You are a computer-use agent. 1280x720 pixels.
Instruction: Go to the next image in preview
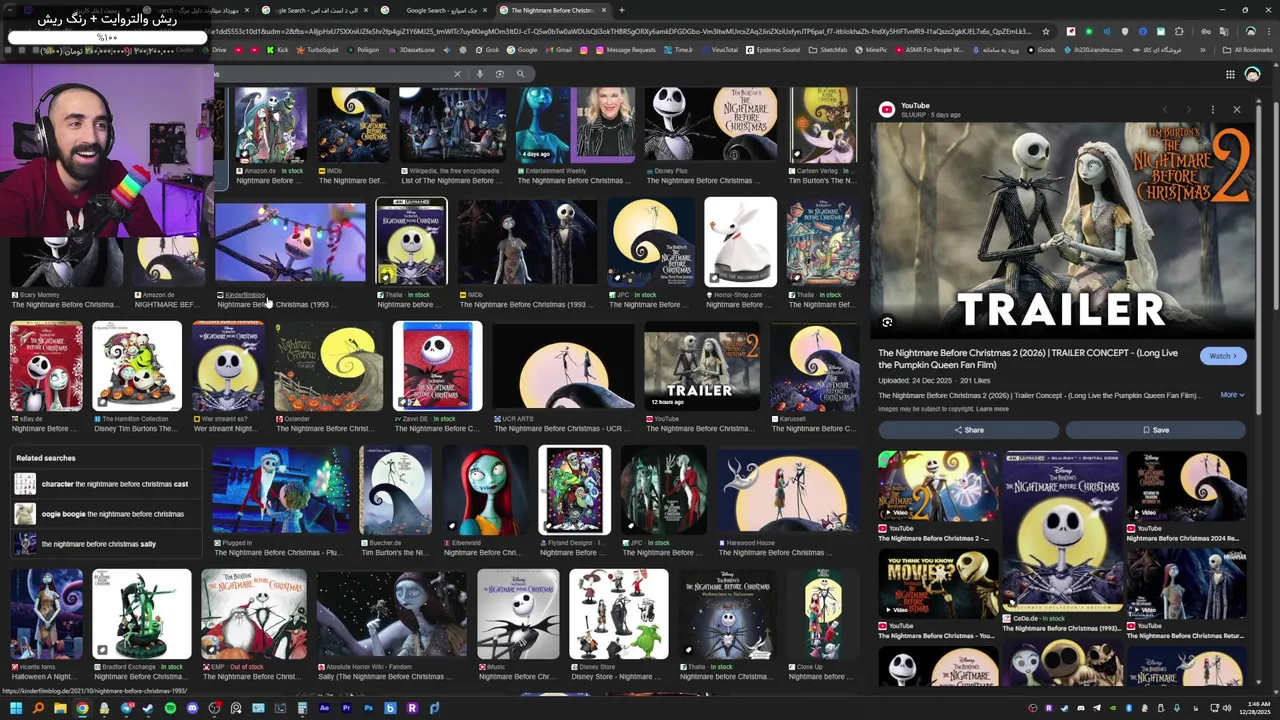pos(1189,110)
